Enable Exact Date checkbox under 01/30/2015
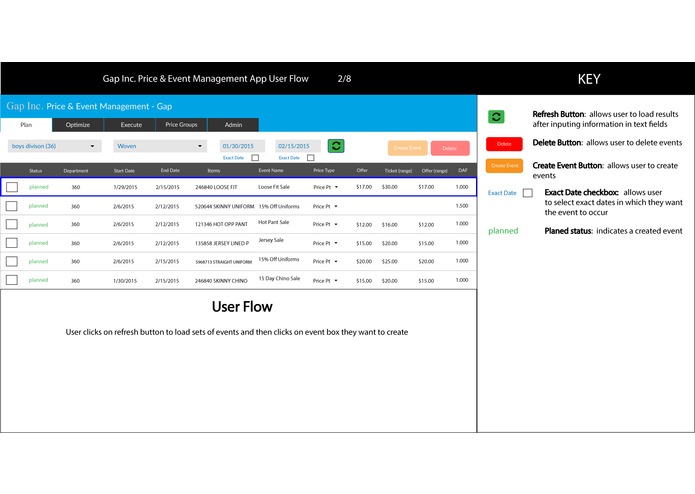The height and width of the screenshot is (494, 695). click(255, 158)
